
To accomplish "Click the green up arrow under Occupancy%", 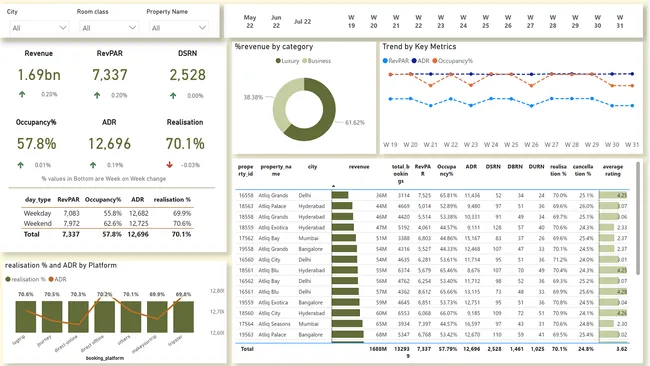I will pos(20,165).
